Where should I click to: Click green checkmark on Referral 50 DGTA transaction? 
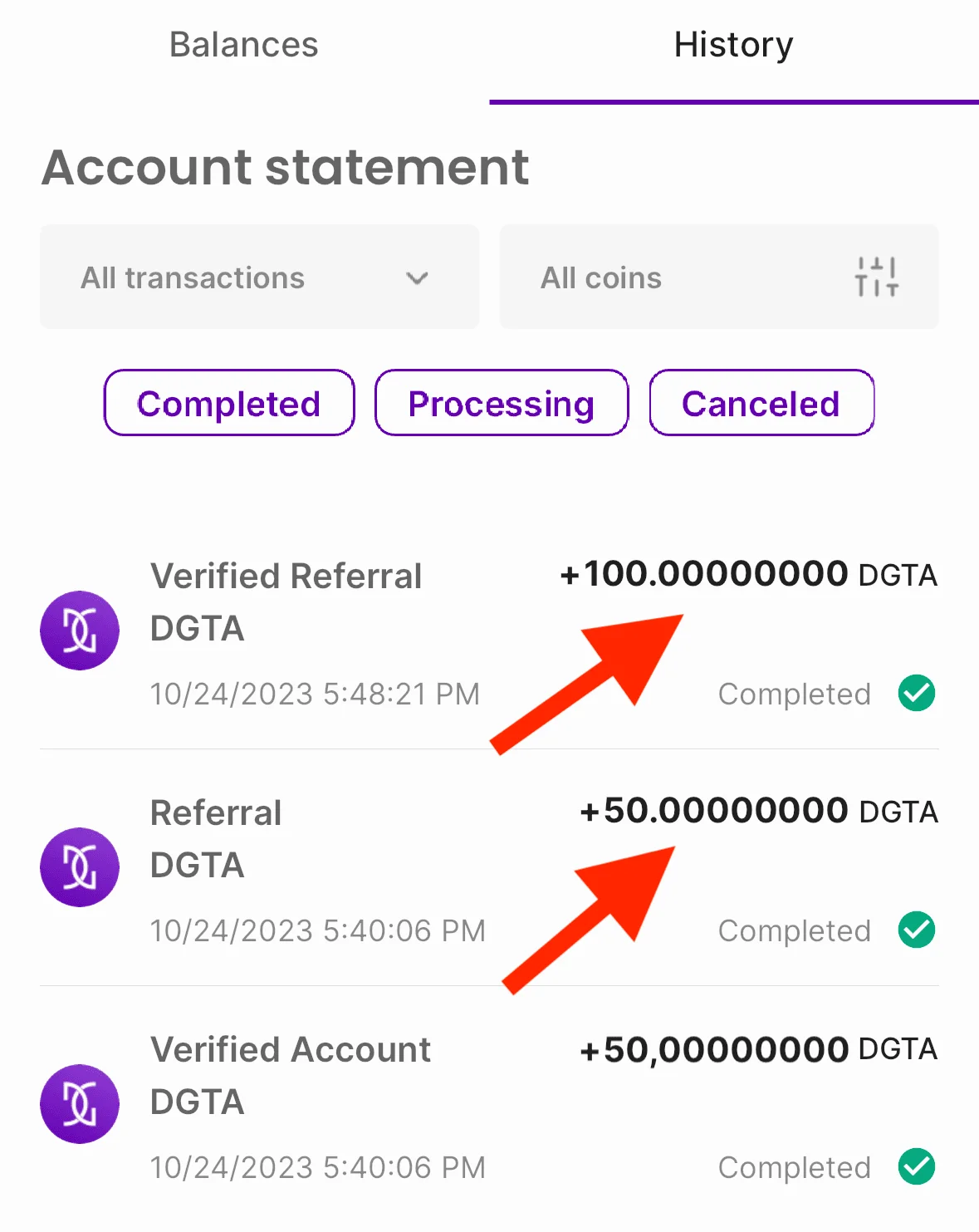click(917, 930)
